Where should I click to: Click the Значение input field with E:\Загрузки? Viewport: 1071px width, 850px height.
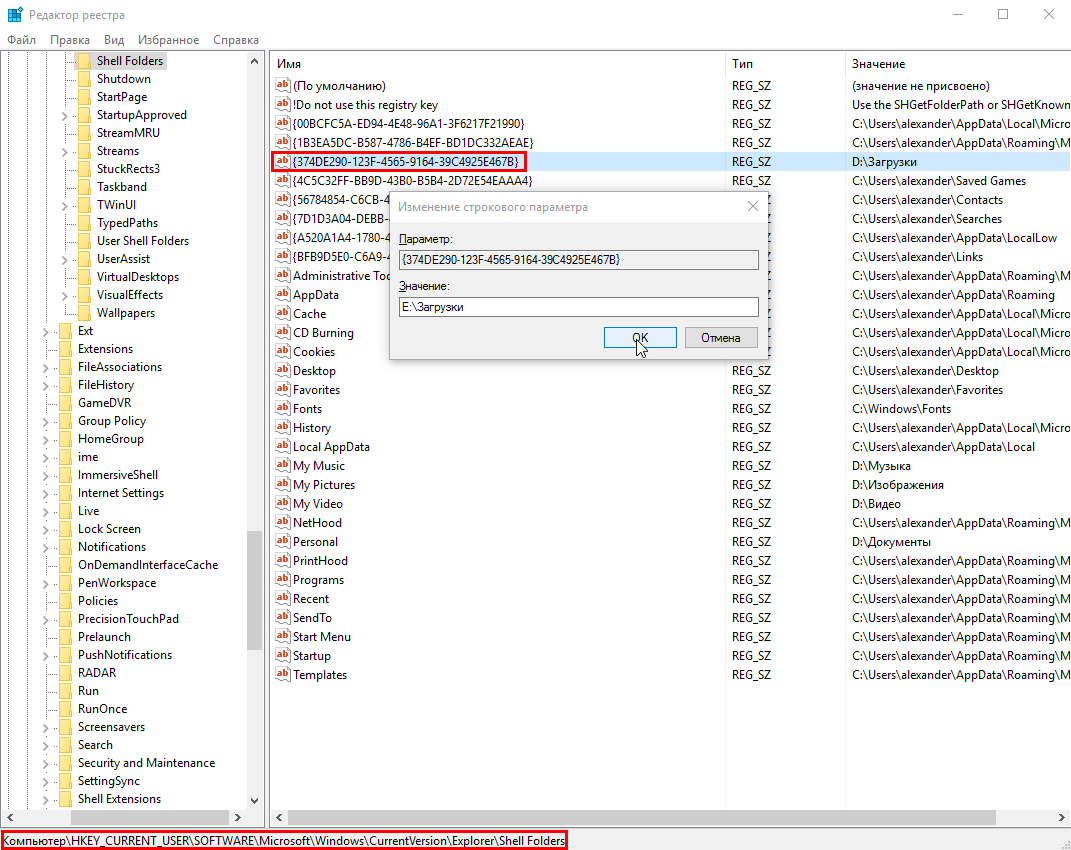pyautogui.click(x=578, y=307)
